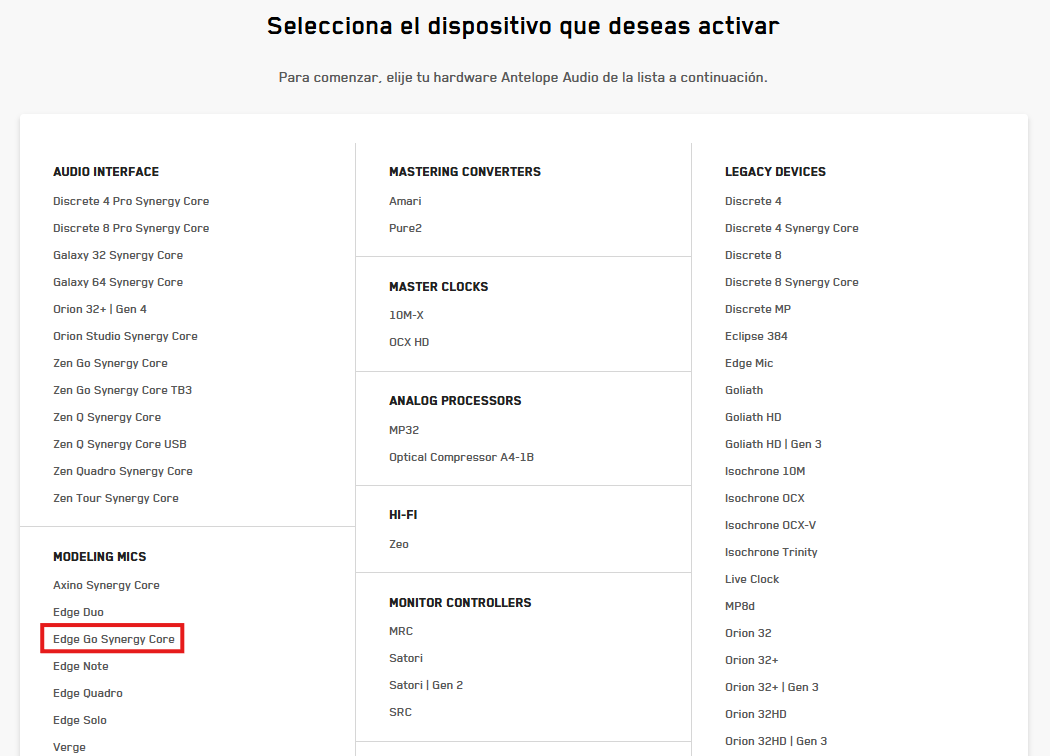
Task: Select Axino Synergy Core mic
Action: 106,585
